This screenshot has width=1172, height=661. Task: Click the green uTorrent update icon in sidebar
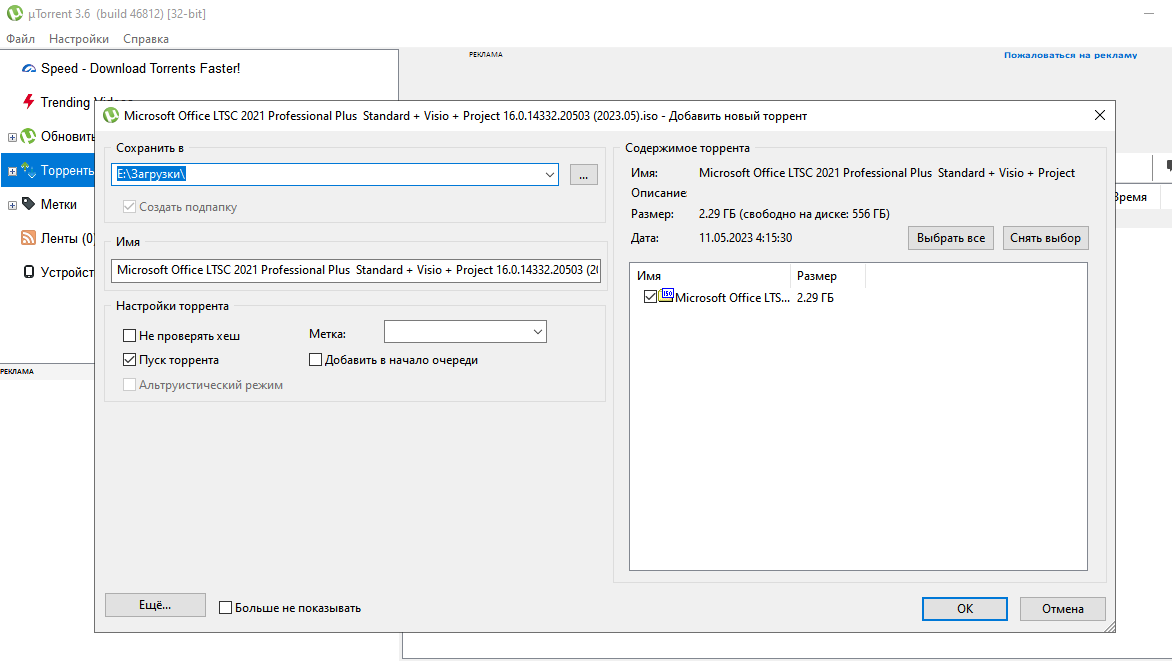(x=28, y=136)
